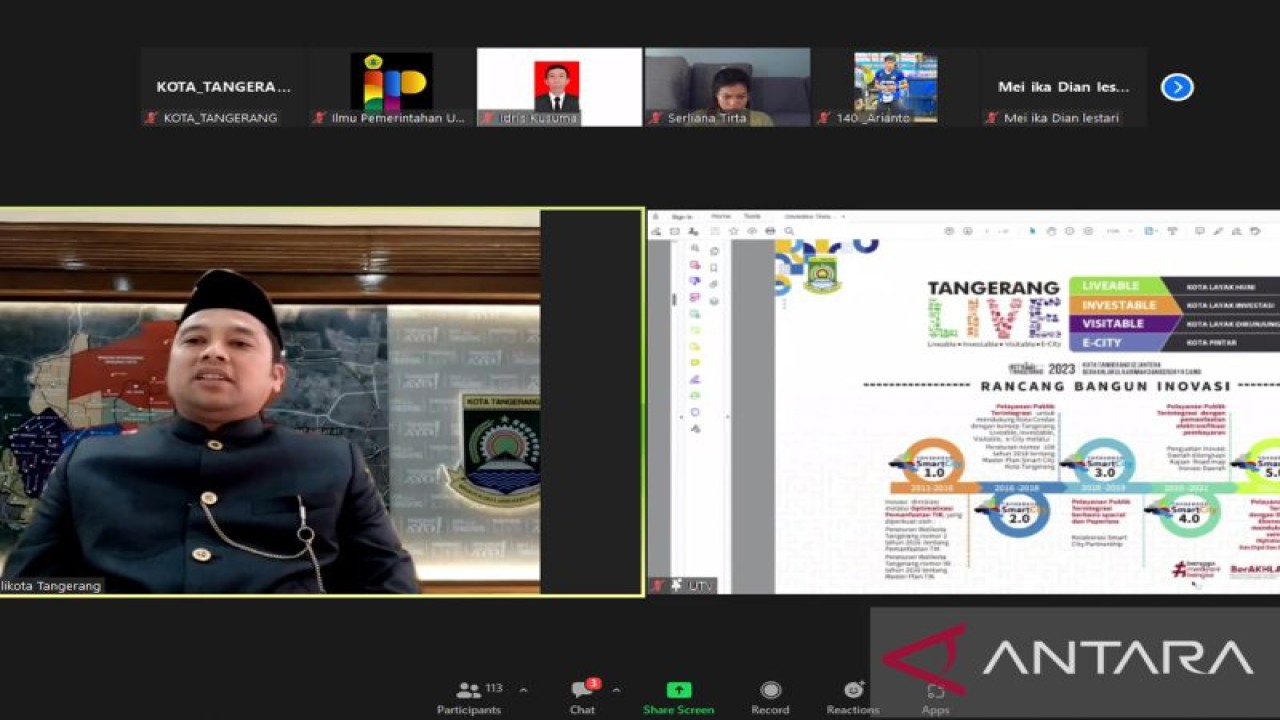1280x720 pixels.
Task: Select the Idris Kusuma participant thumbnail
Action: (x=558, y=87)
